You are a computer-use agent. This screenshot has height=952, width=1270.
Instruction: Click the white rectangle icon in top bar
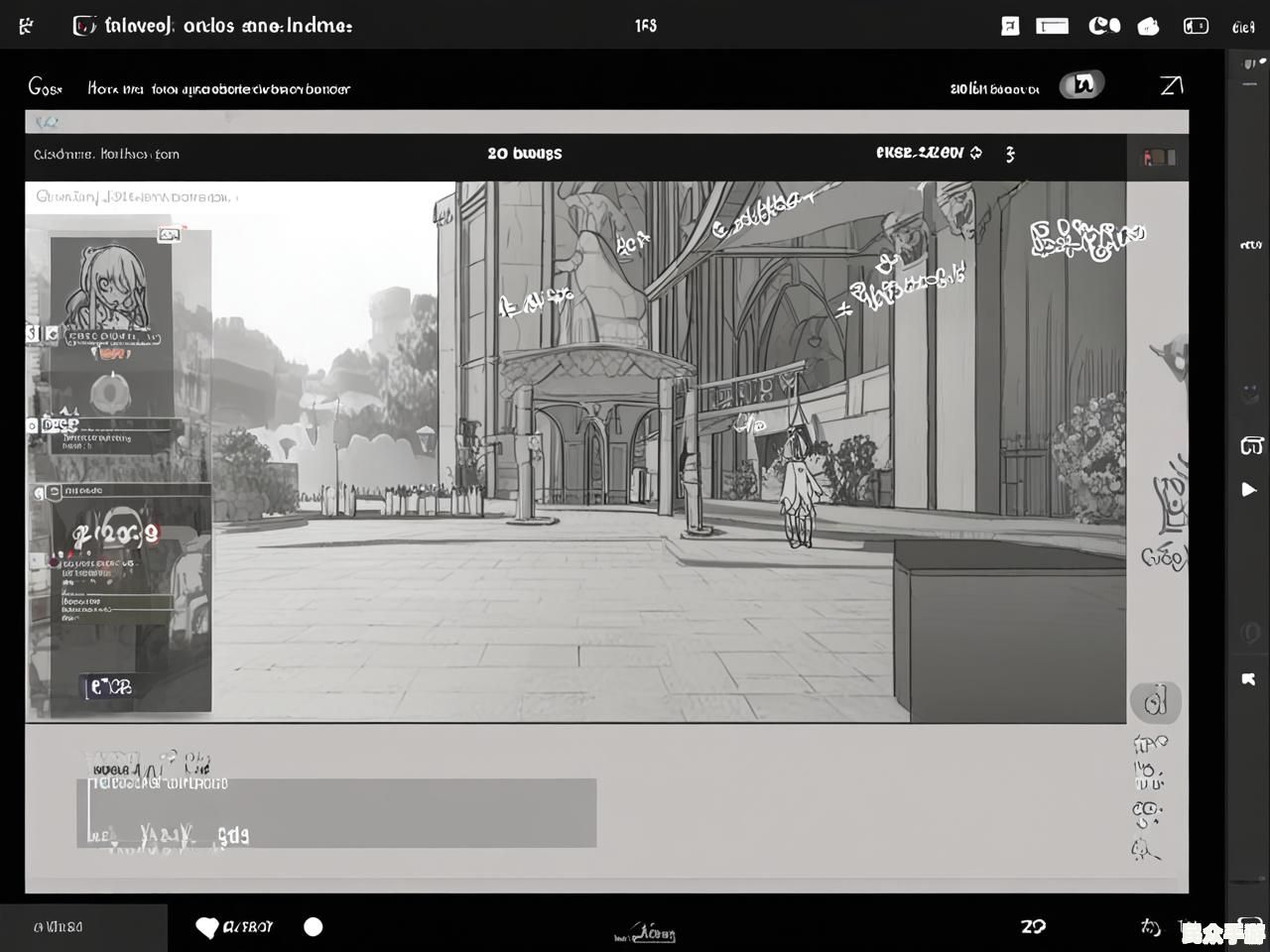(x=1052, y=27)
